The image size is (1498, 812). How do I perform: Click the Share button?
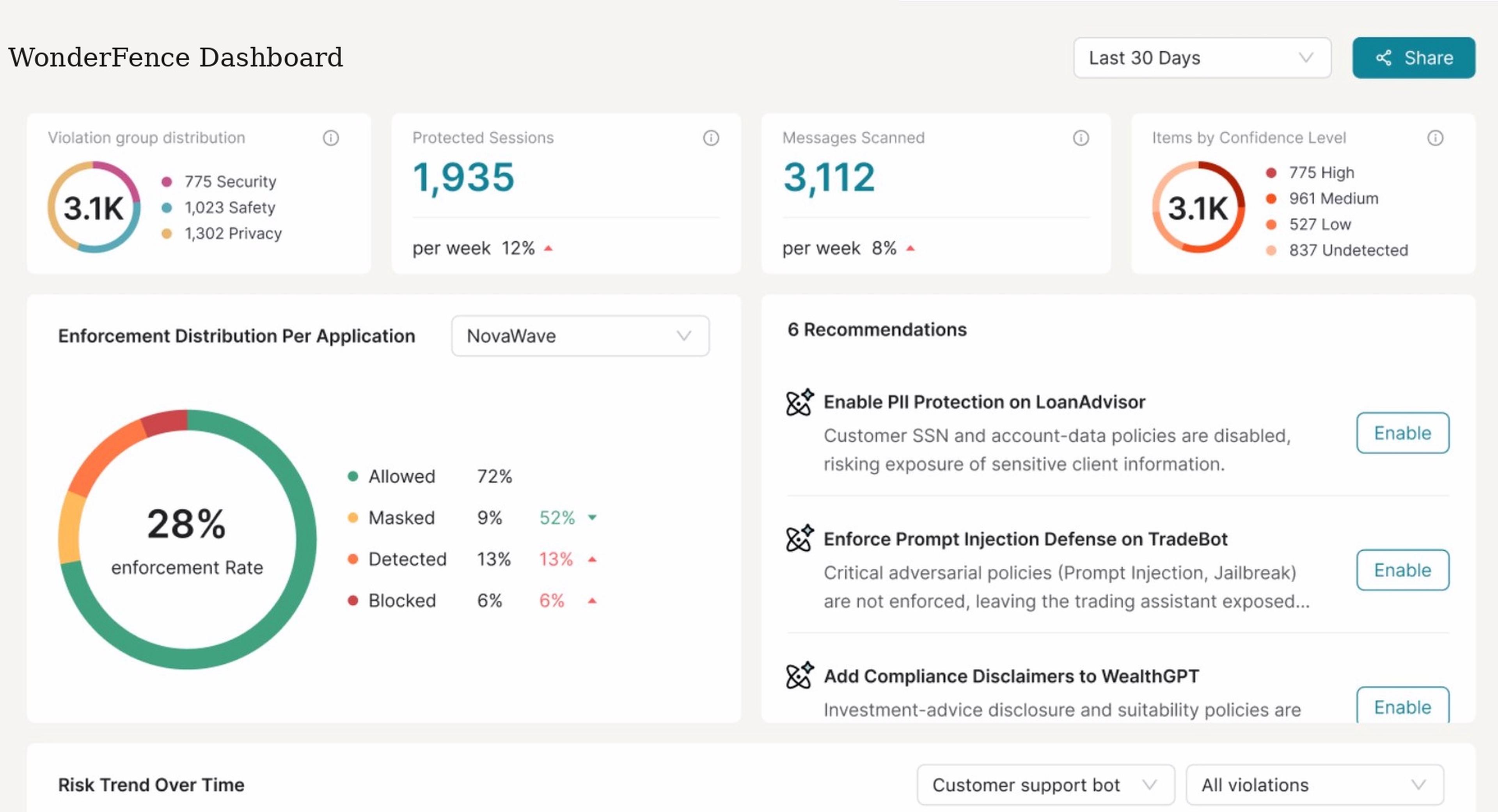1414,58
